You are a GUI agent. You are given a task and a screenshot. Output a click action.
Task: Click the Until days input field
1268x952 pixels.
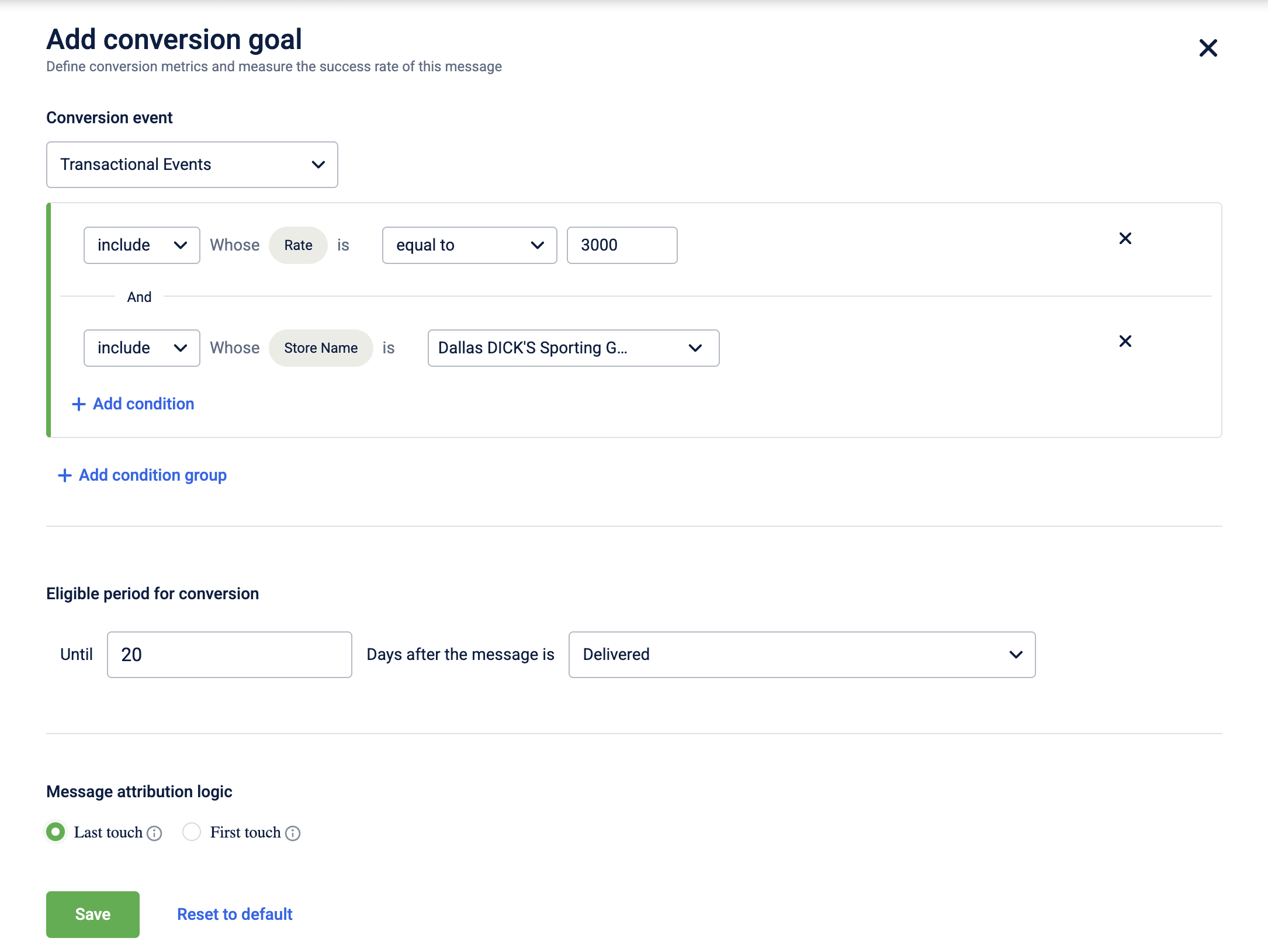[229, 655]
